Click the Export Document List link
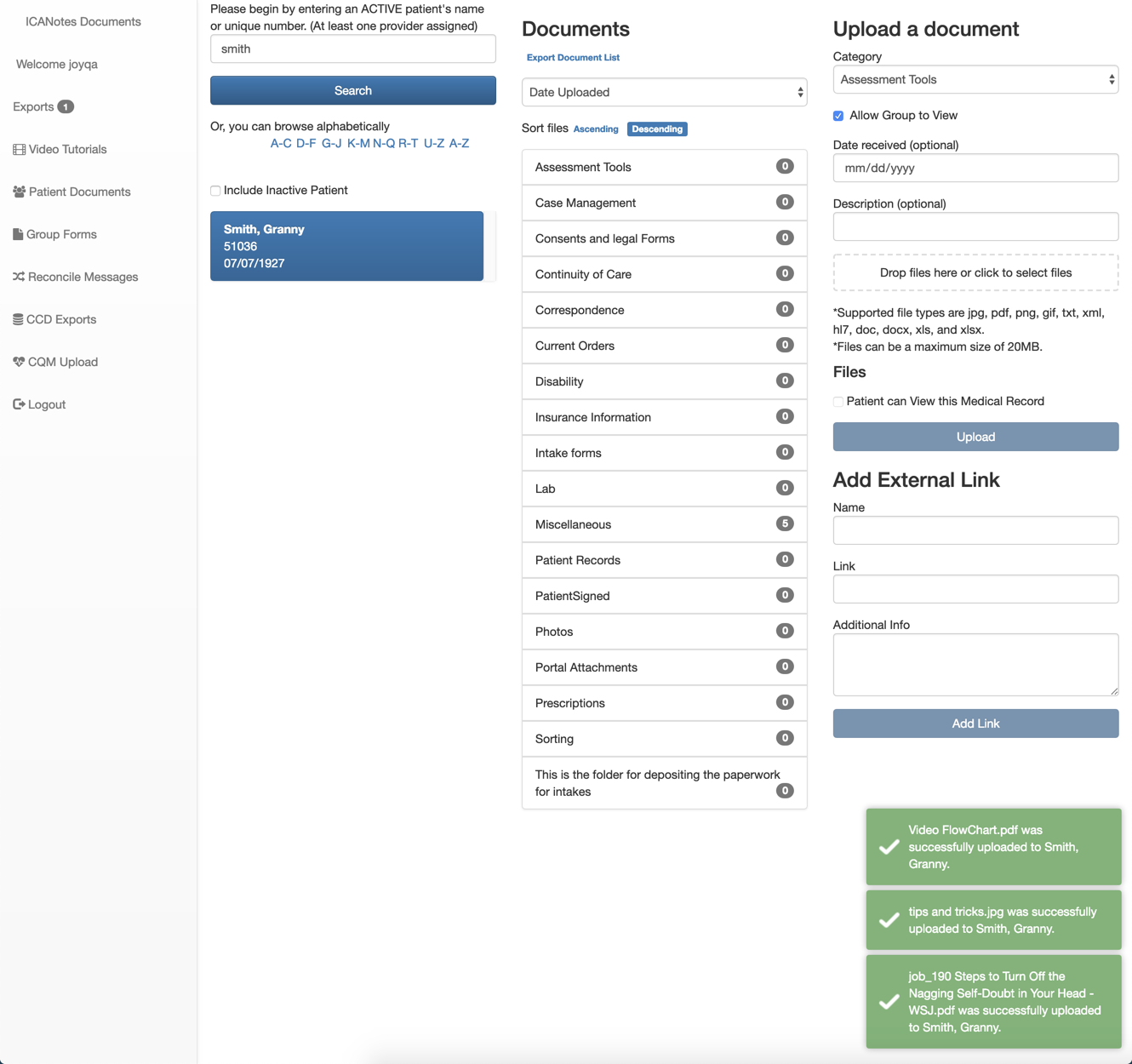Viewport: 1132px width, 1064px height. point(573,58)
